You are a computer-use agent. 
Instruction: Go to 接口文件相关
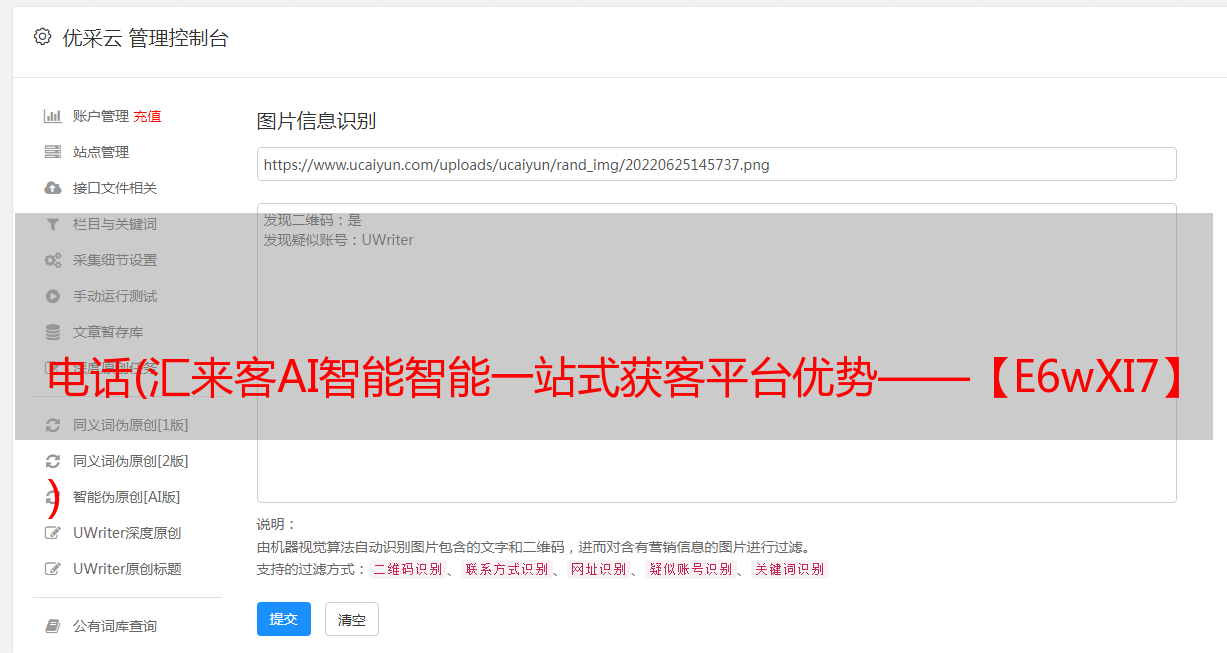(x=115, y=188)
